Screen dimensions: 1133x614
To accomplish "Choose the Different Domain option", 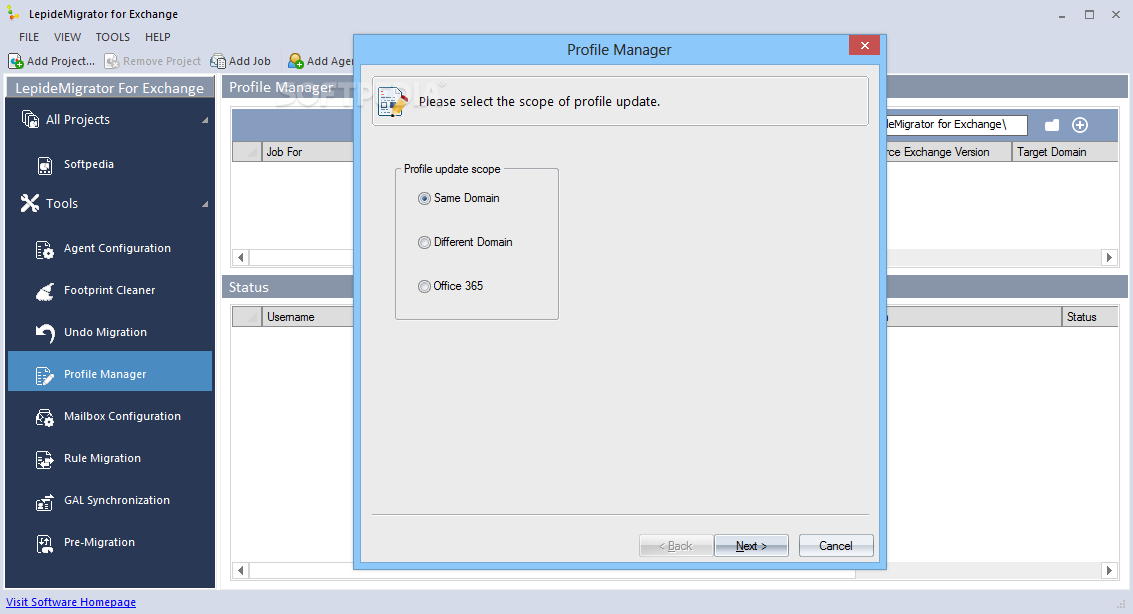I will tap(424, 242).
